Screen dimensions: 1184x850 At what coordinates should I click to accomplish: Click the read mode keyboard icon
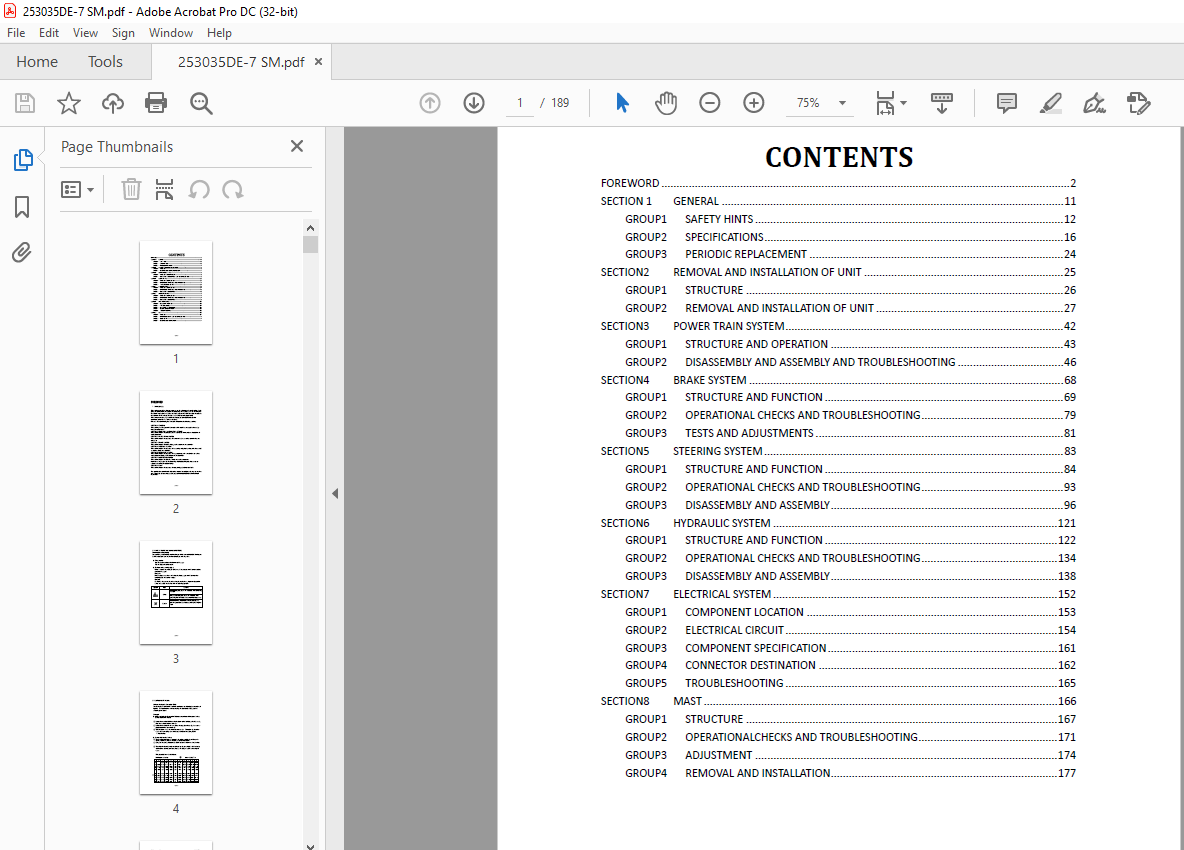pyautogui.click(x=942, y=103)
